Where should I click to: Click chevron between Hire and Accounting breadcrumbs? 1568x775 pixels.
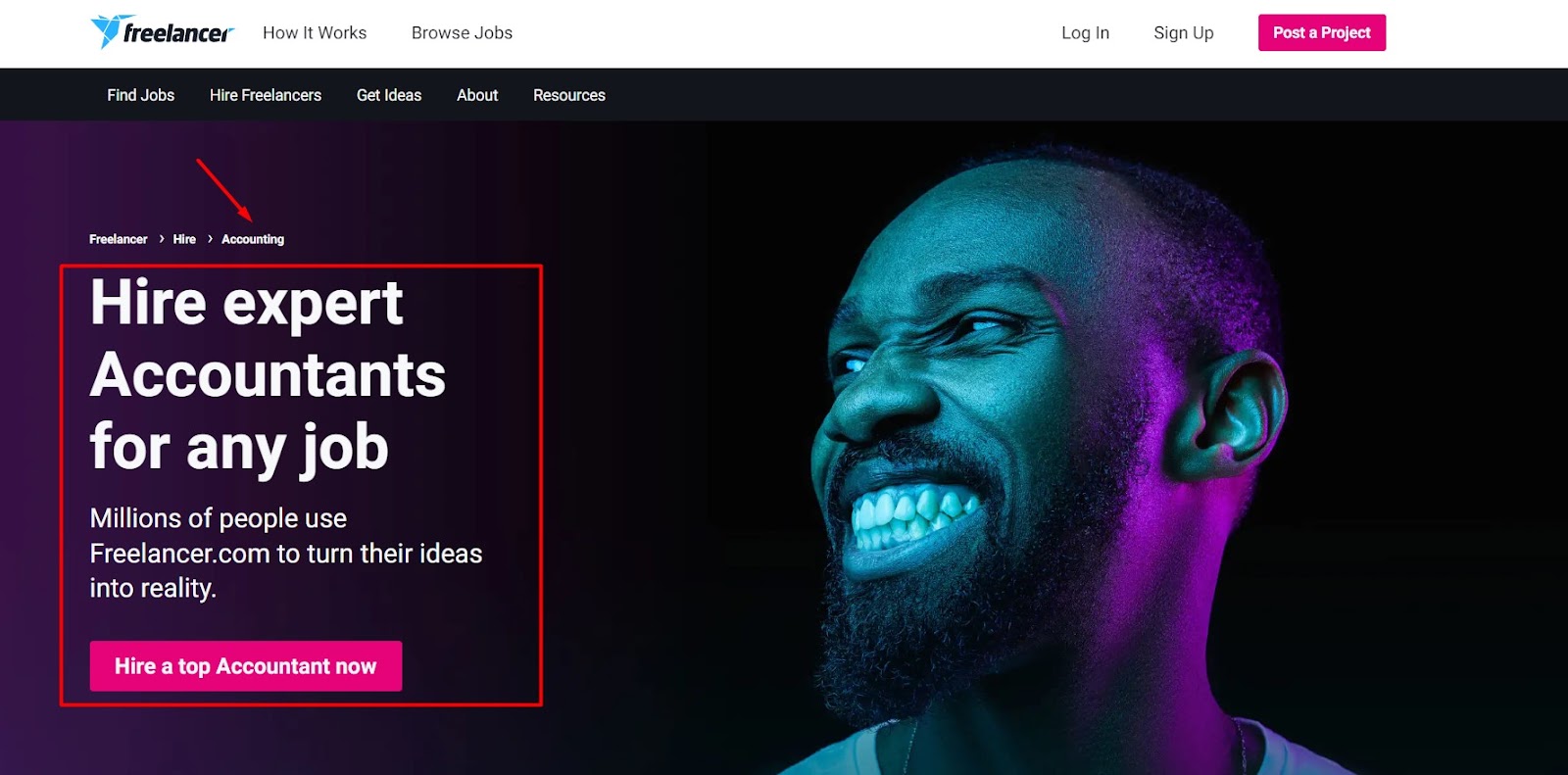210,239
